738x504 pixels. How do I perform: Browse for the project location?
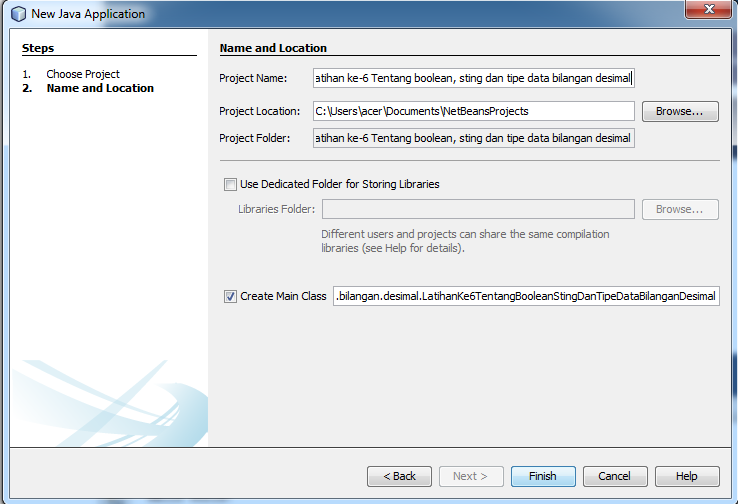tap(680, 112)
